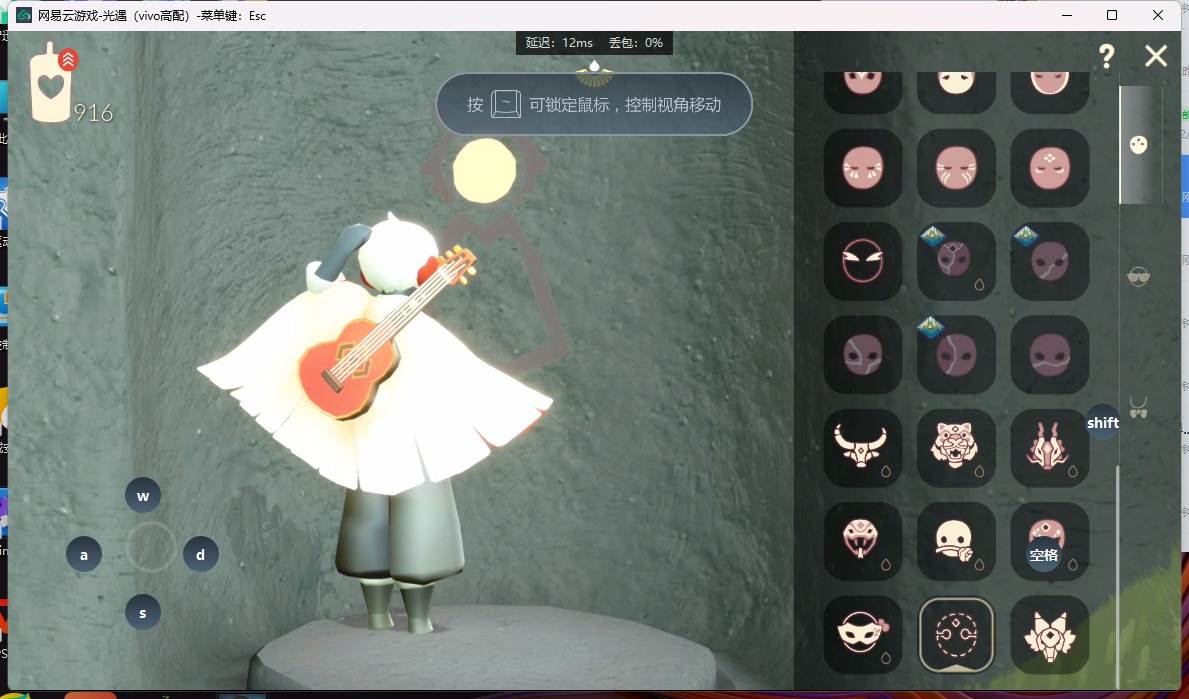Select the black mask with angry white eyes
Viewport: 1189px width, 699px height.
click(862, 261)
